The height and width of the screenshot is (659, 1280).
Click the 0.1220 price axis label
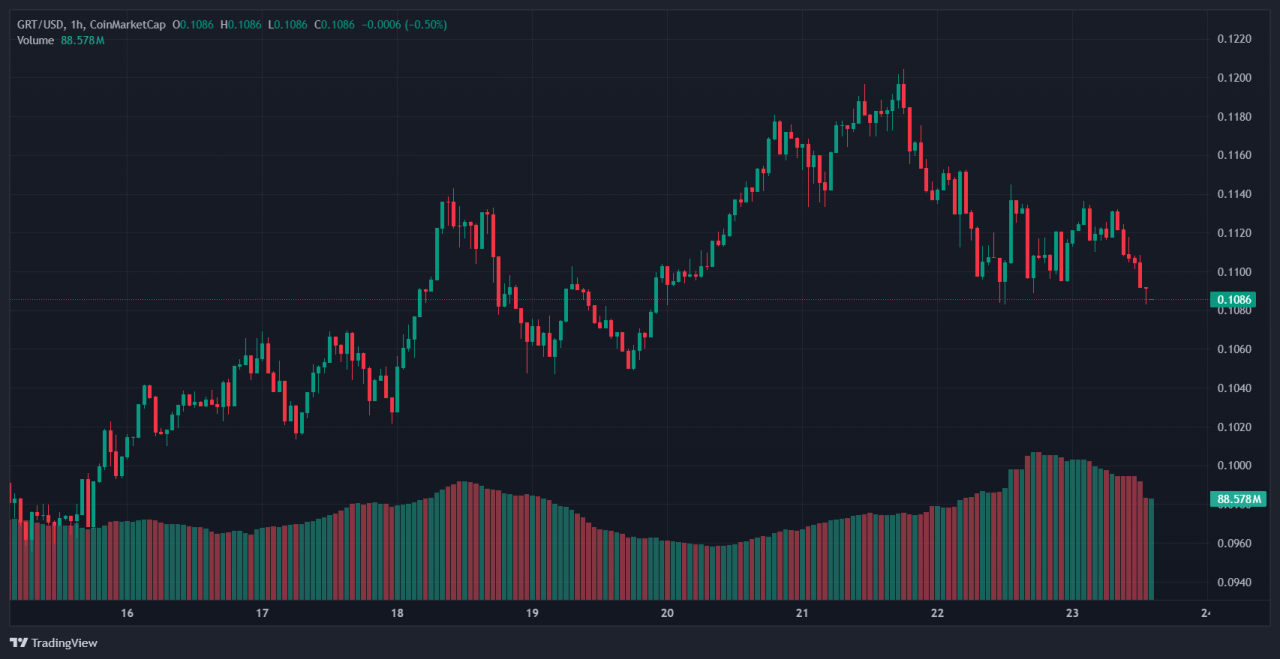point(1232,39)
